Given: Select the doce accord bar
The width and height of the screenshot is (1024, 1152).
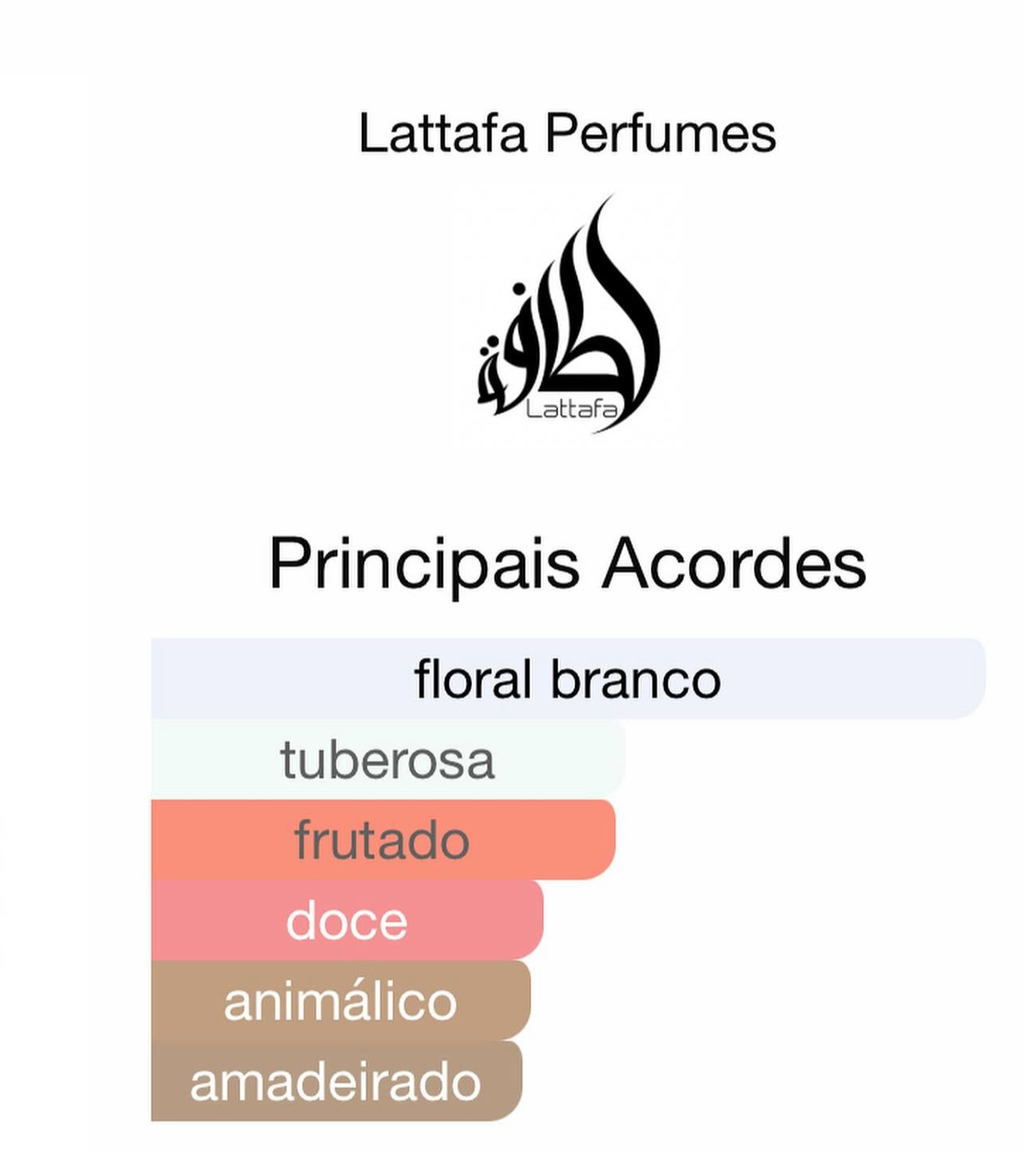Looking at the screenshot, I should [x=347, y=920].
